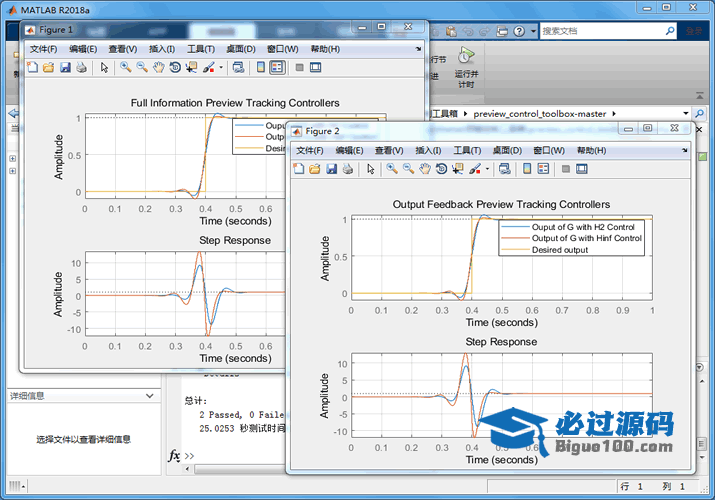Open 窗口(W) menu in Figure 2
The height and width of the screenshot is (500, 715).
coord(549,150)
